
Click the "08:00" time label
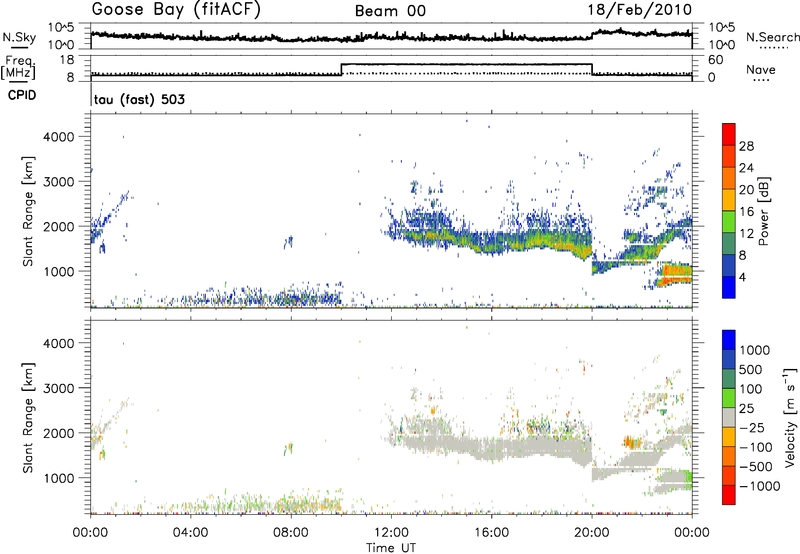click(x=291, y=533)
